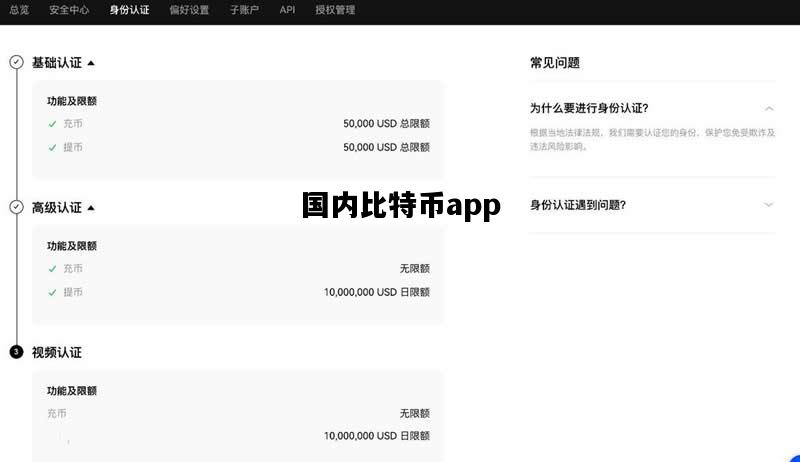Click the 为什么要进行身份认证? question text
The height and width of the screenshot is (462, 800).
[x=589, y=108]
